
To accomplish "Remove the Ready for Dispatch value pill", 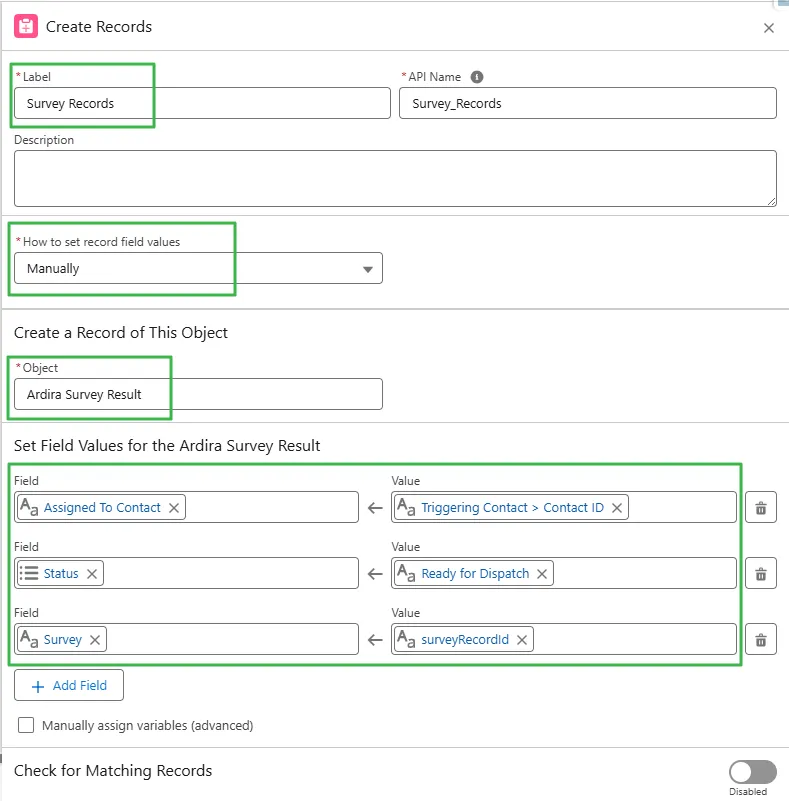I will point(542,573).
